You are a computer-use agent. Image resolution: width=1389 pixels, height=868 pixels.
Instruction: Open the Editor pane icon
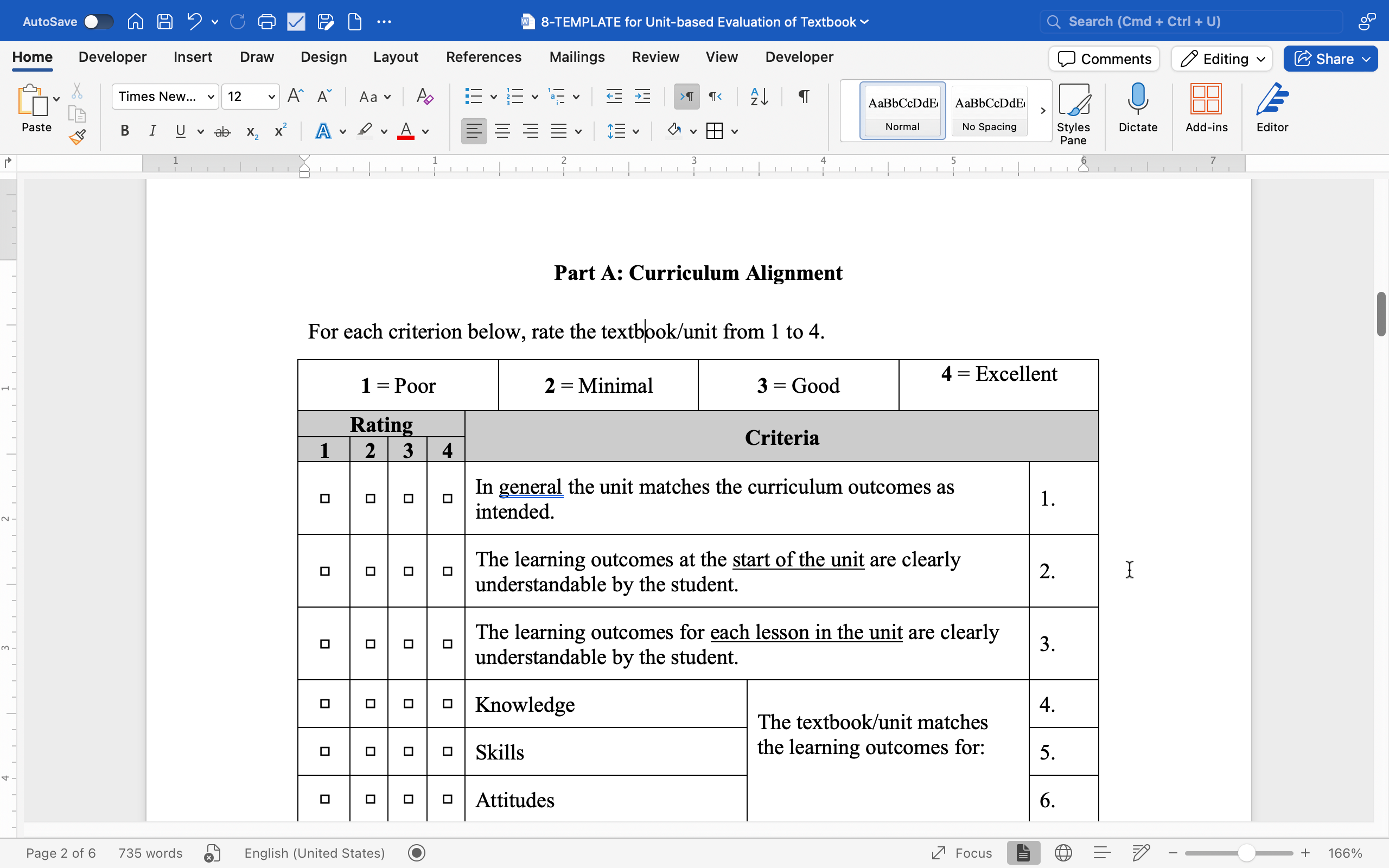pyautogui.click(x=1271, y=107)
